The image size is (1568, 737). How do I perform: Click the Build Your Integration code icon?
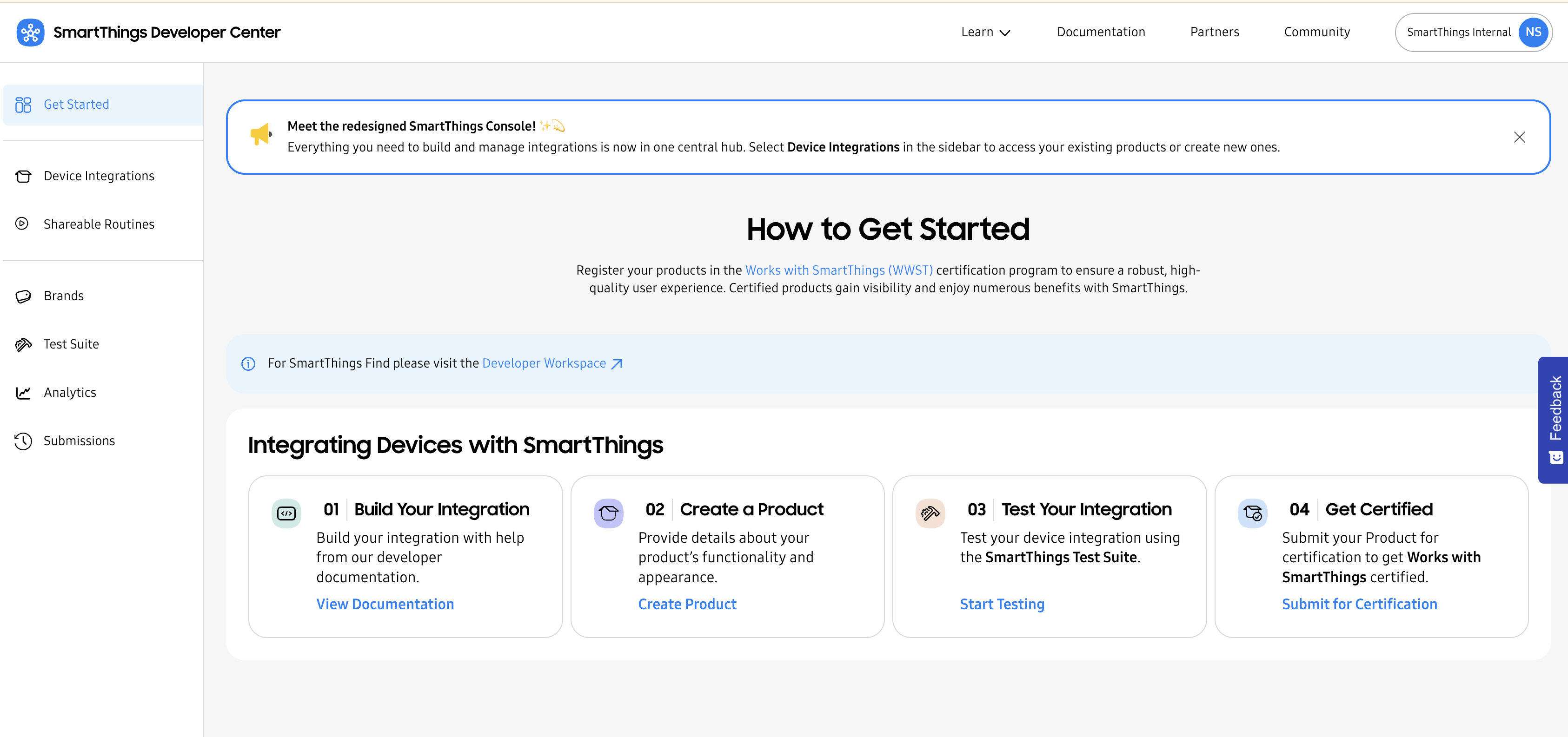pos(286,513)
